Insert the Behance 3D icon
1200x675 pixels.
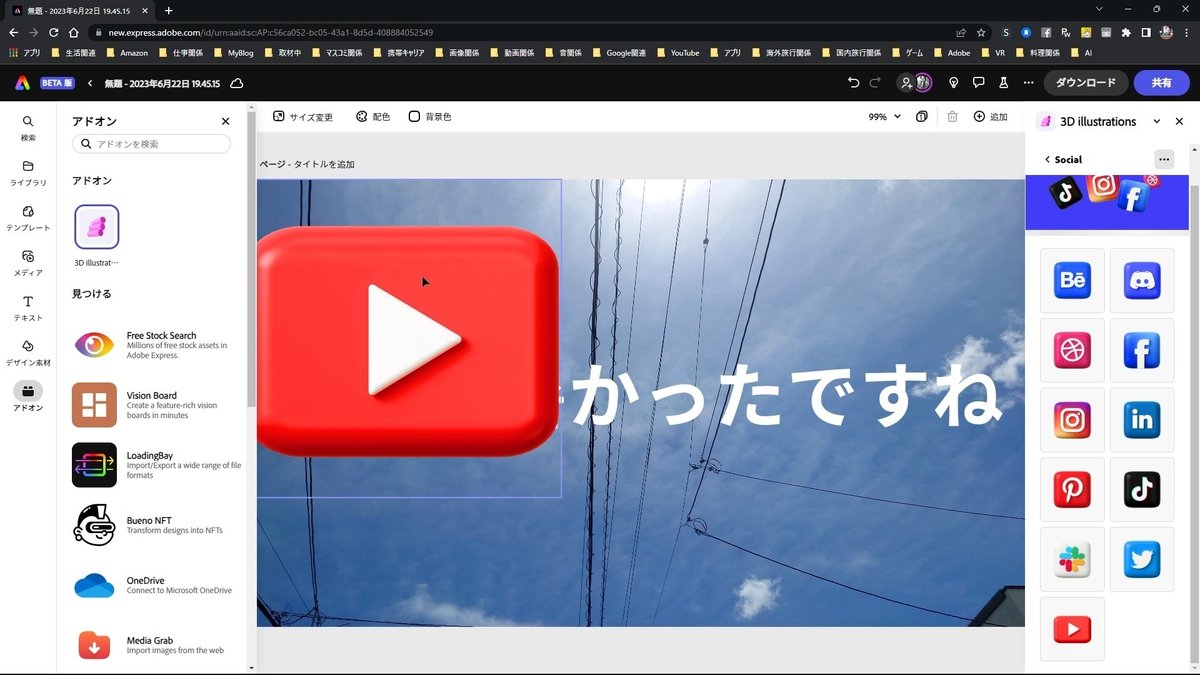[1072, 281]
